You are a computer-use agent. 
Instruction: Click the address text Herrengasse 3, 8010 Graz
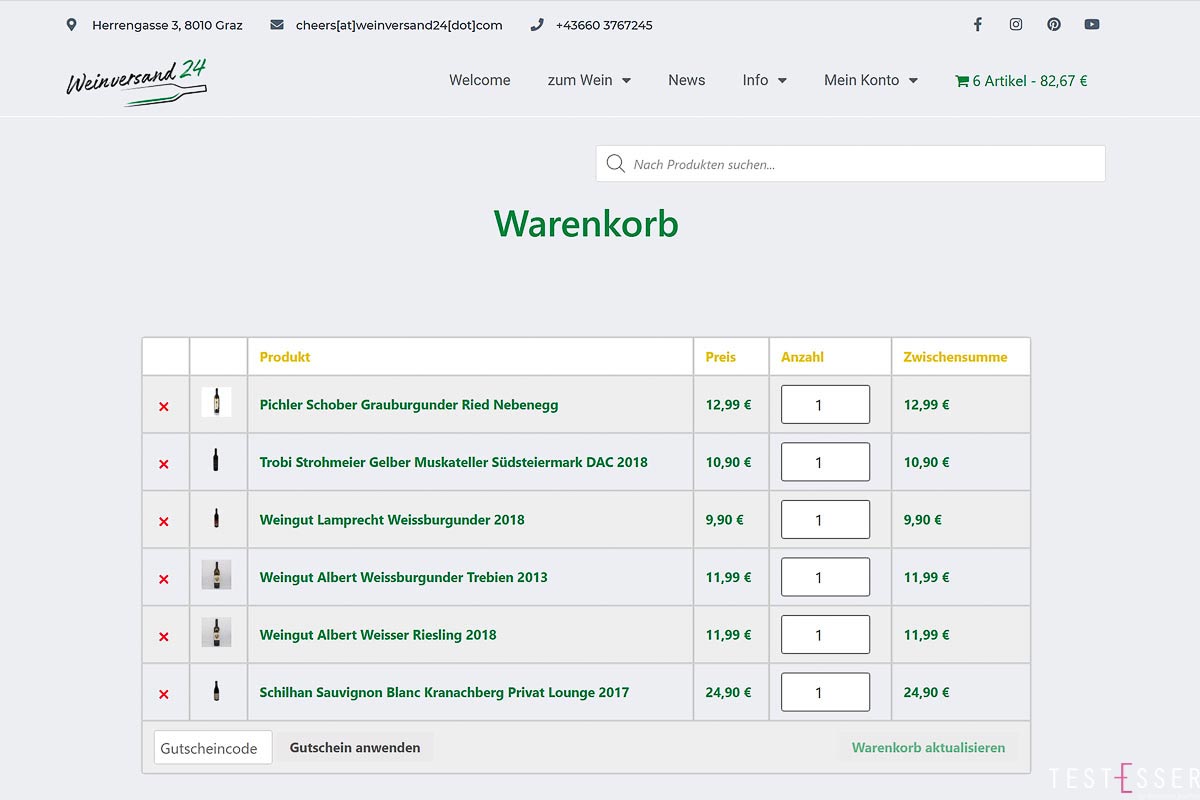(167, 25)
